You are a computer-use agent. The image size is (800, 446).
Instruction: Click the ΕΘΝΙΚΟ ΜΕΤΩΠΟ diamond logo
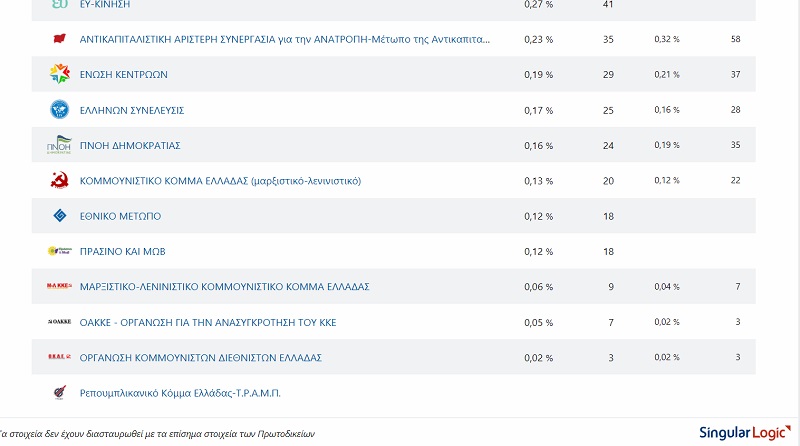pos(59,216)
